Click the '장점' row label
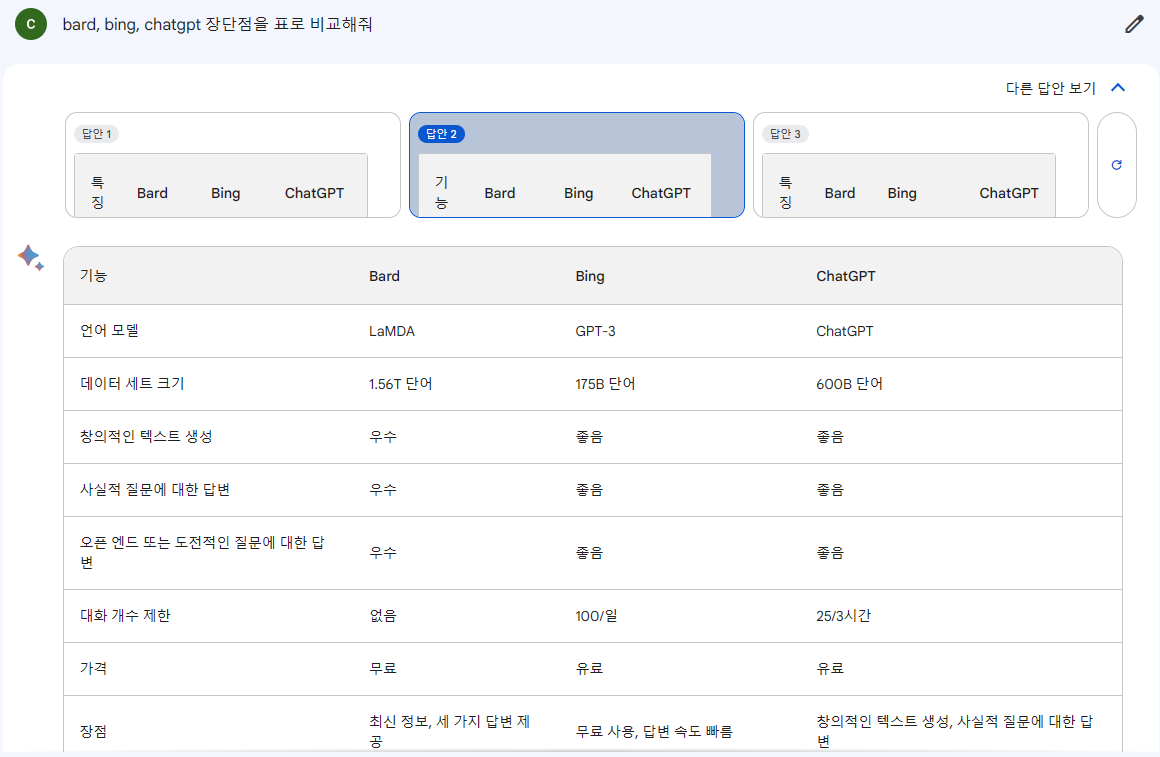 93,731
